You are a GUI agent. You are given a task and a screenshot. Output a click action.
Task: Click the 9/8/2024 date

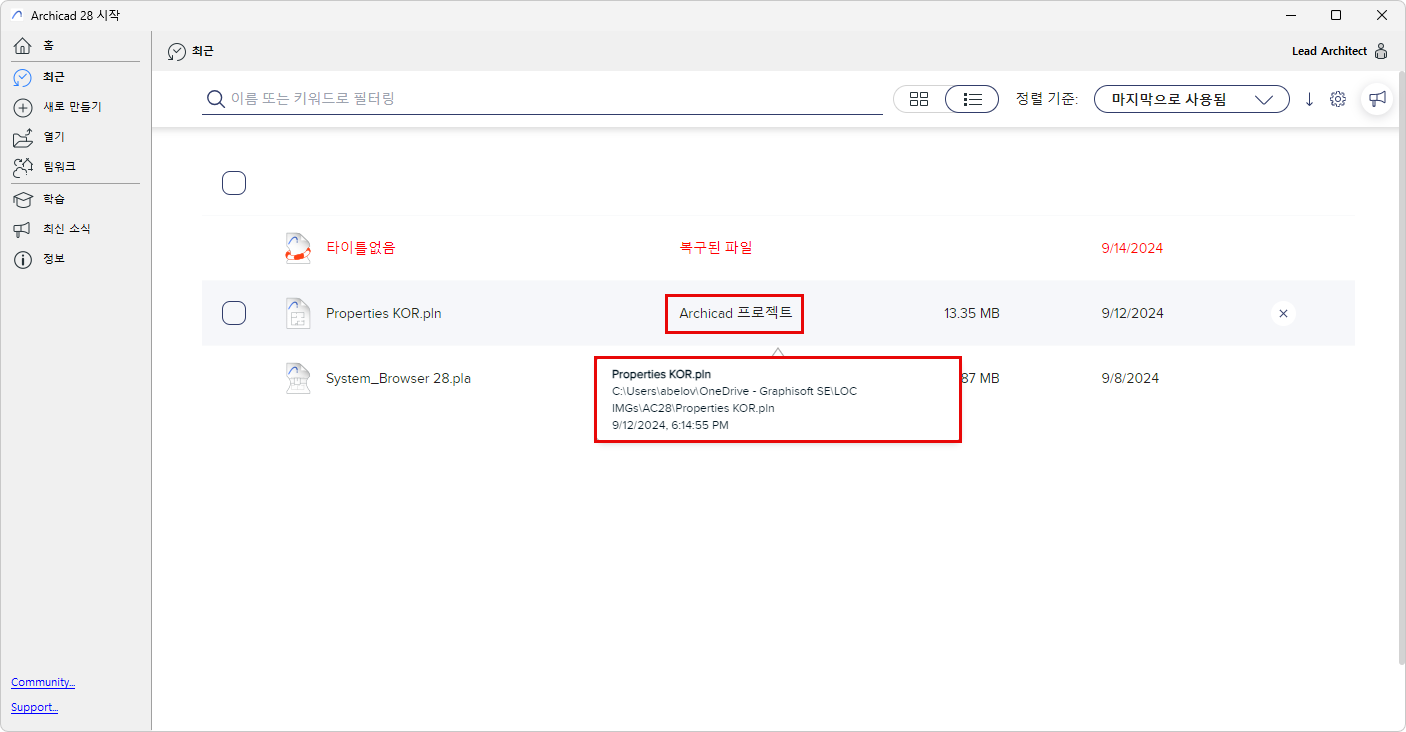[1130, 378]
